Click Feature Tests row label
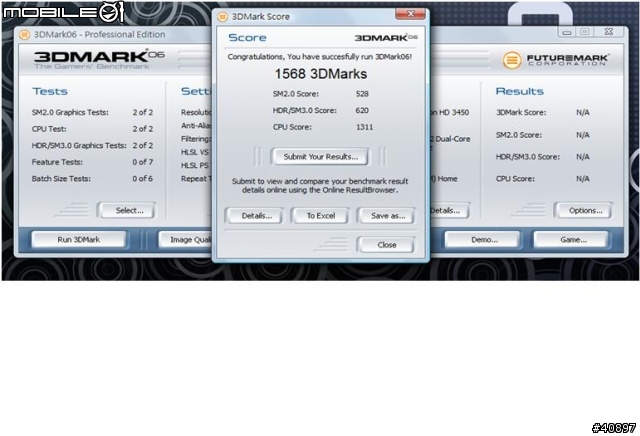640x436 pixels. coord(57,162)
